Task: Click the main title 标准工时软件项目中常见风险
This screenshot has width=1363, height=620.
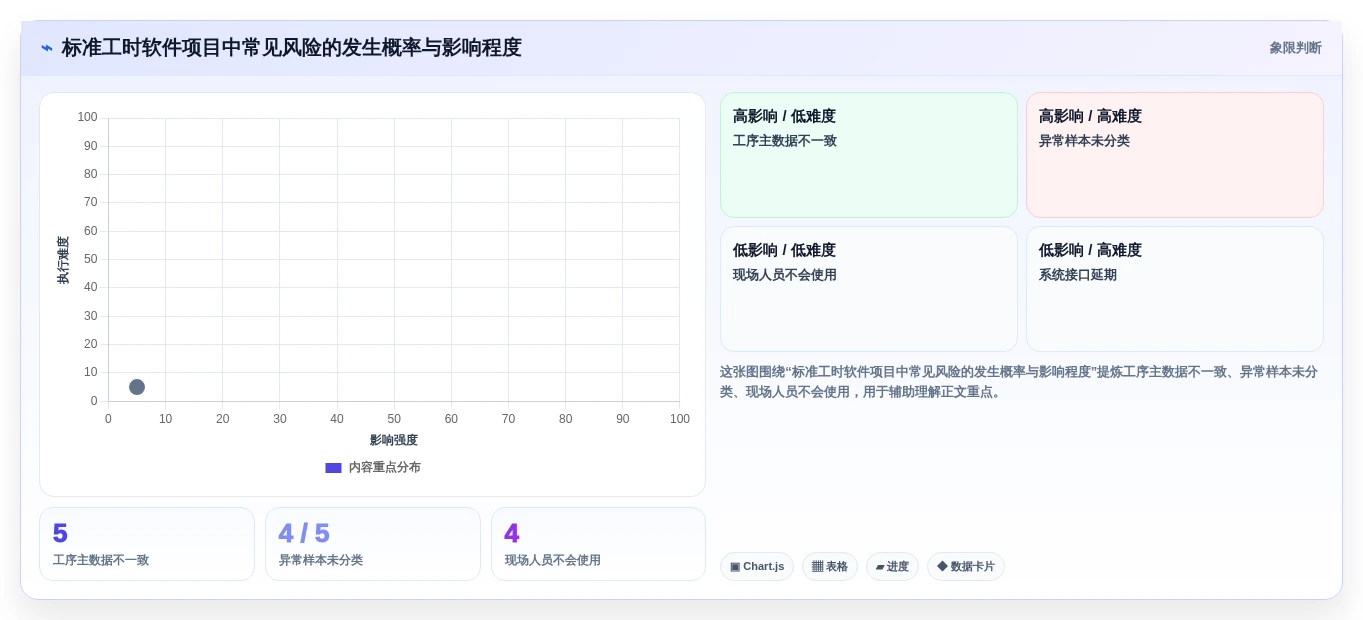Action: [x=292, y=48]
